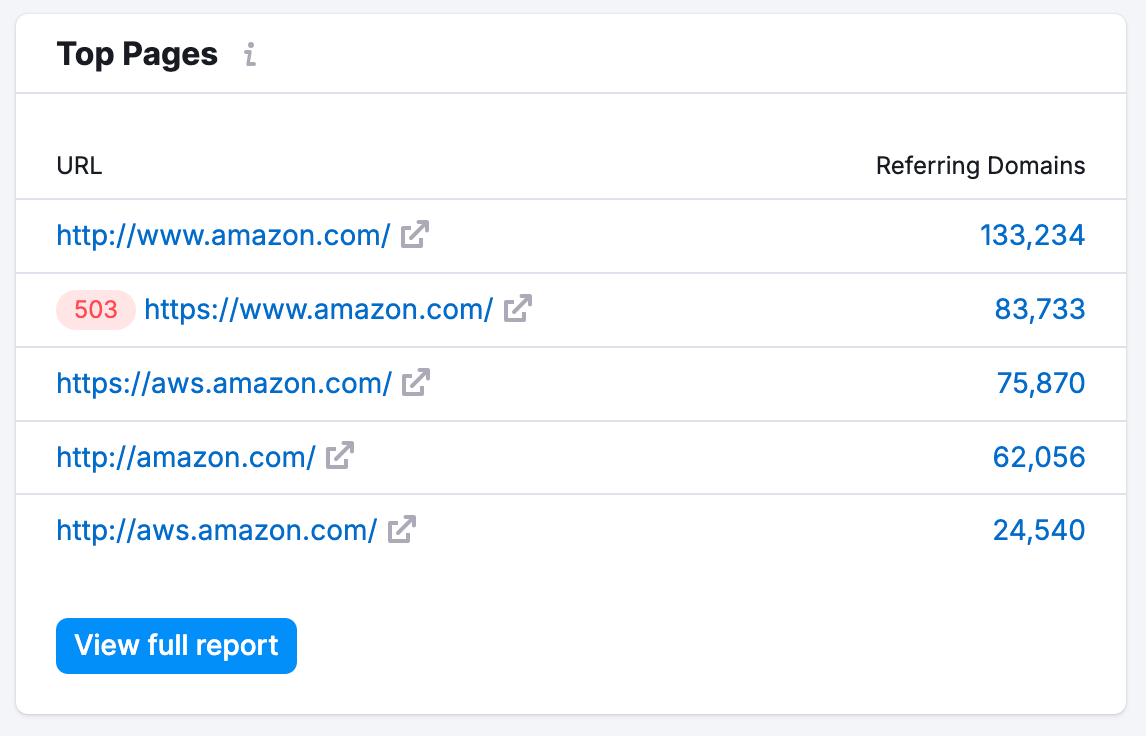Follow the https://aws.amazon.com/ link
Screen dimensions: 1146x736
(225, 383)
